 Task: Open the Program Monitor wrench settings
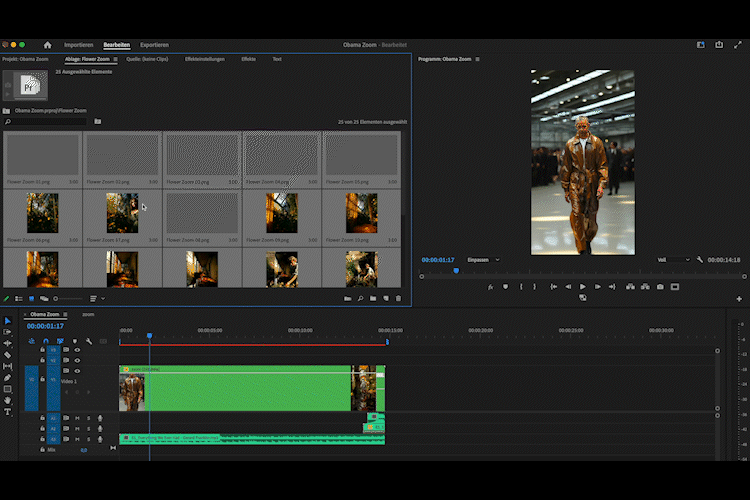tap(700, 260)
